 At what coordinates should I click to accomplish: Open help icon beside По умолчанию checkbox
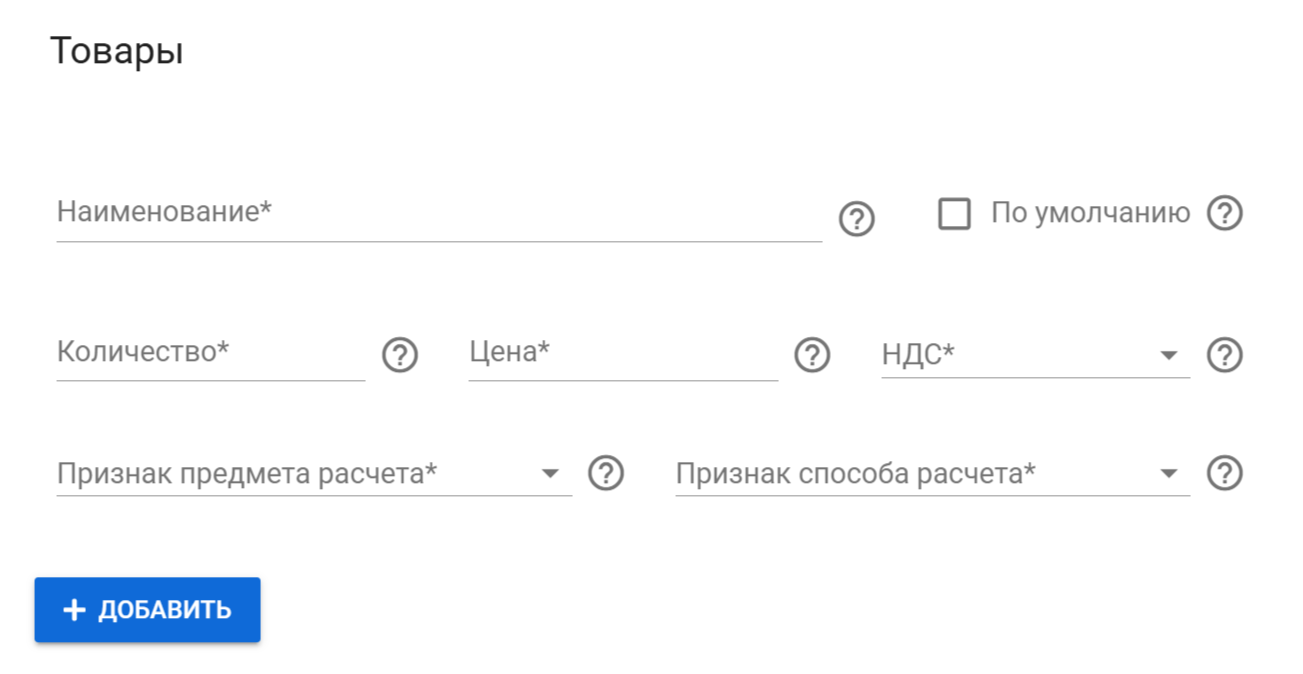pyautogui.click(x=1224, y=213)
